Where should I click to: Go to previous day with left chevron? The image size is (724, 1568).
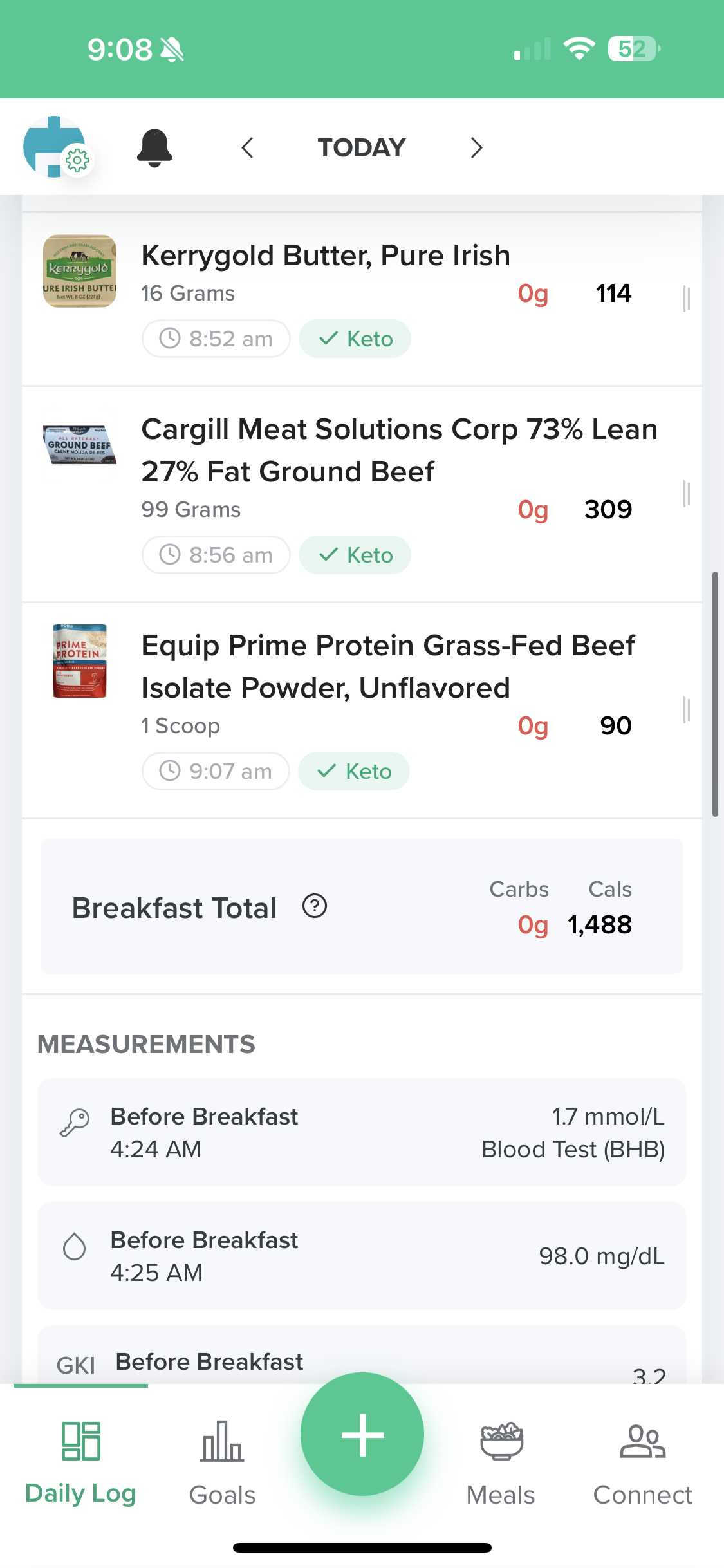[248, 147]
